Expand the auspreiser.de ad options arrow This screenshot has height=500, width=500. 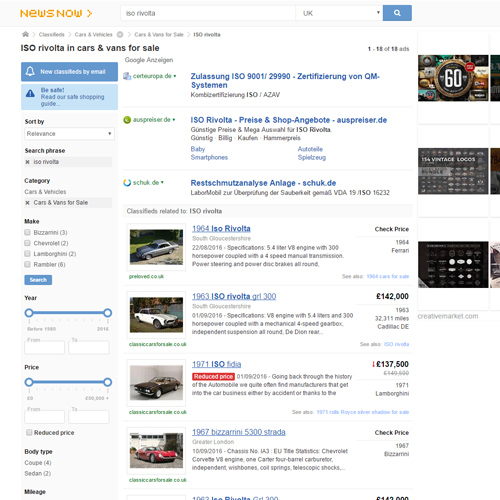point(174,120)
